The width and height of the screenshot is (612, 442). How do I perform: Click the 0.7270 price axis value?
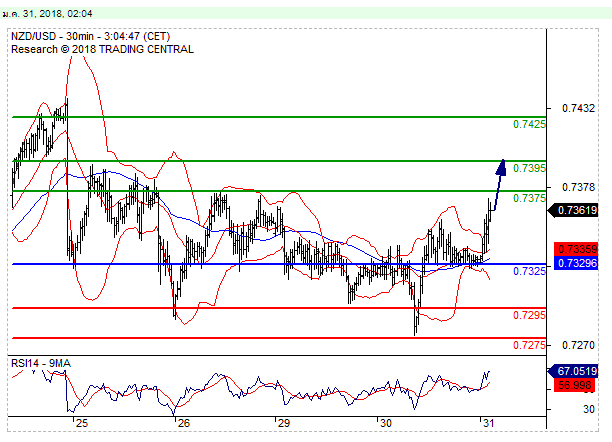point(578,345)
